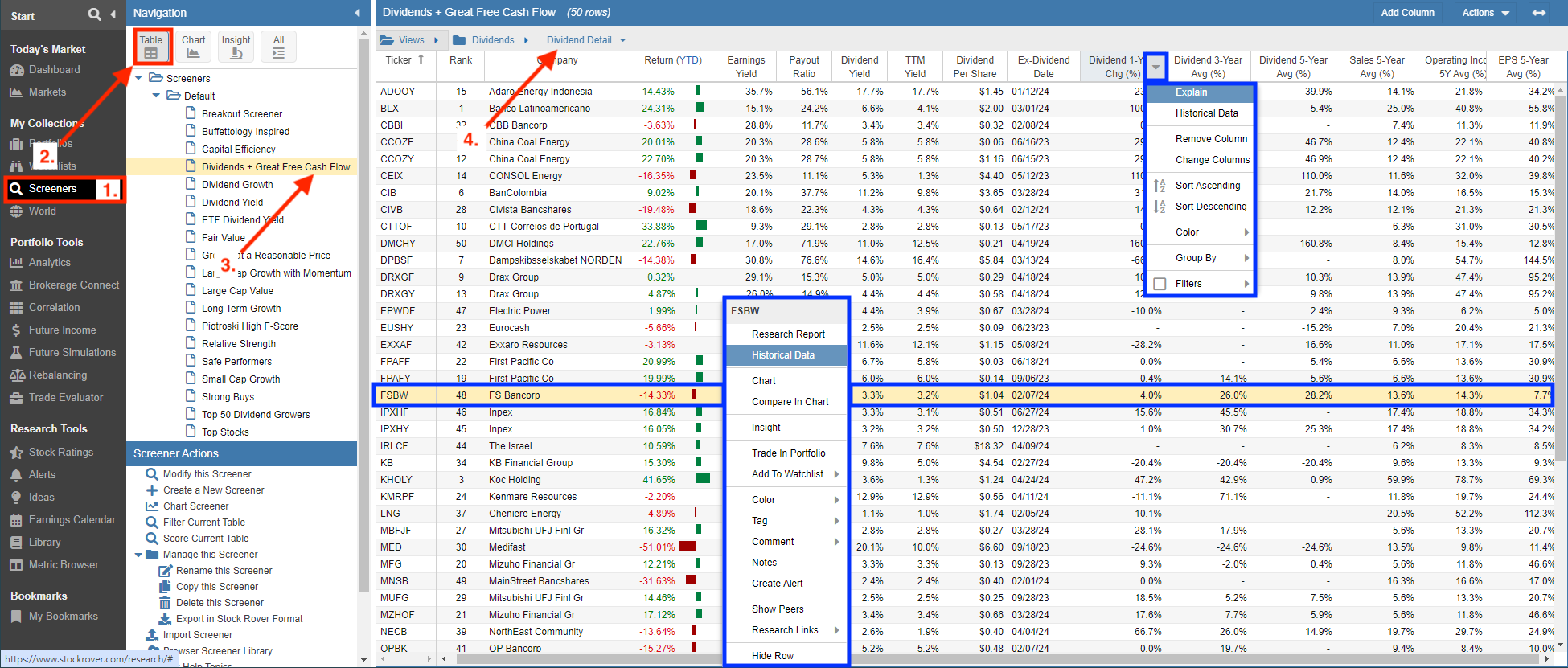
Task: Open Research Report for FSBW
Action: click(787, 334)
